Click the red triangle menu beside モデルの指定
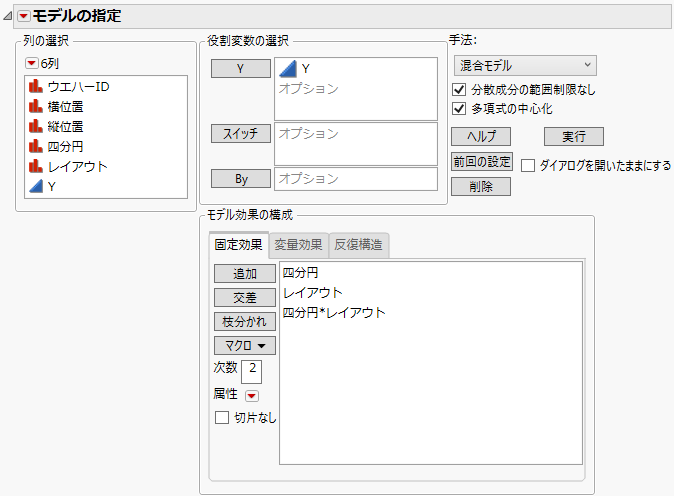This screenshot has width=674, height=496. (24, 16)
